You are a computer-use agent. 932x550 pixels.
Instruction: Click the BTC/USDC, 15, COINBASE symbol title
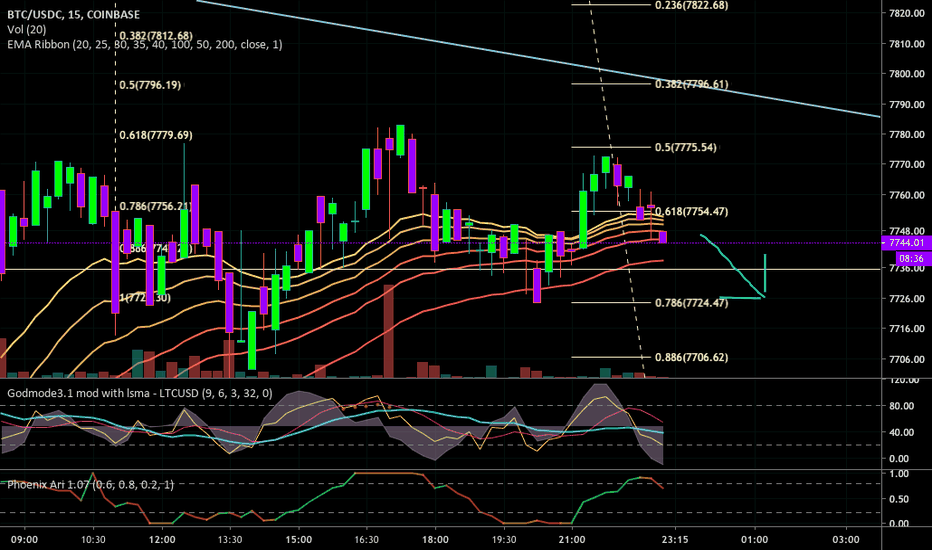click(74, 15)
